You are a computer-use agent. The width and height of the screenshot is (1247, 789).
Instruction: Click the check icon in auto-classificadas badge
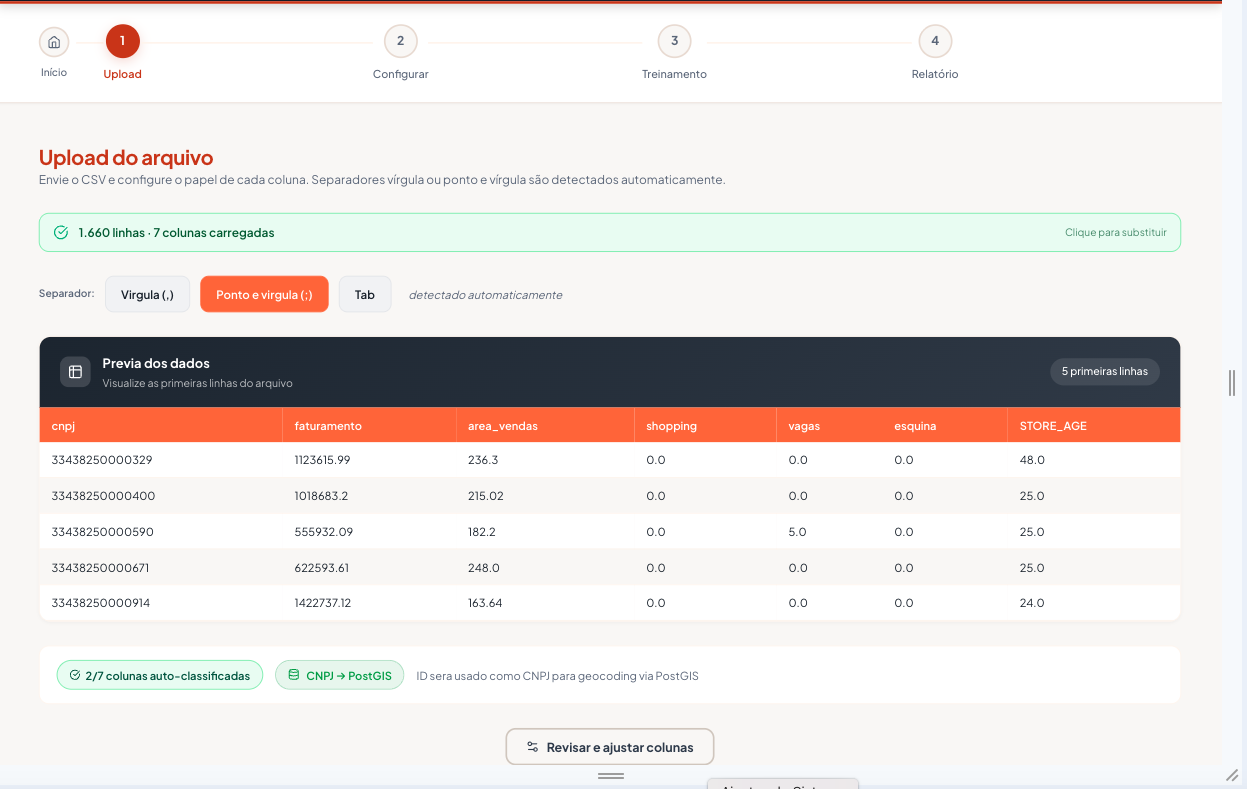tap(75, 675)
